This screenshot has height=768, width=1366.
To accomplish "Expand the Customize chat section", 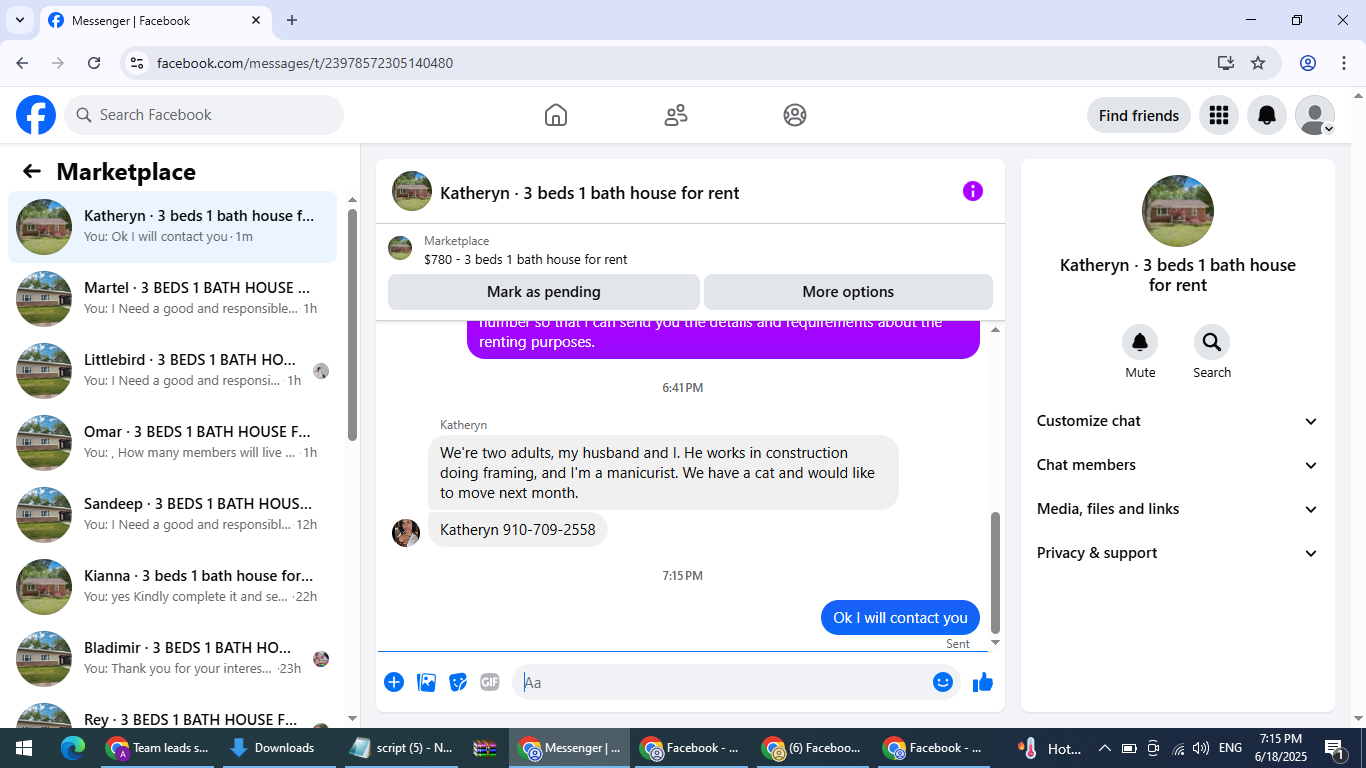I will pyautogui.click(x=1178, y=421).
